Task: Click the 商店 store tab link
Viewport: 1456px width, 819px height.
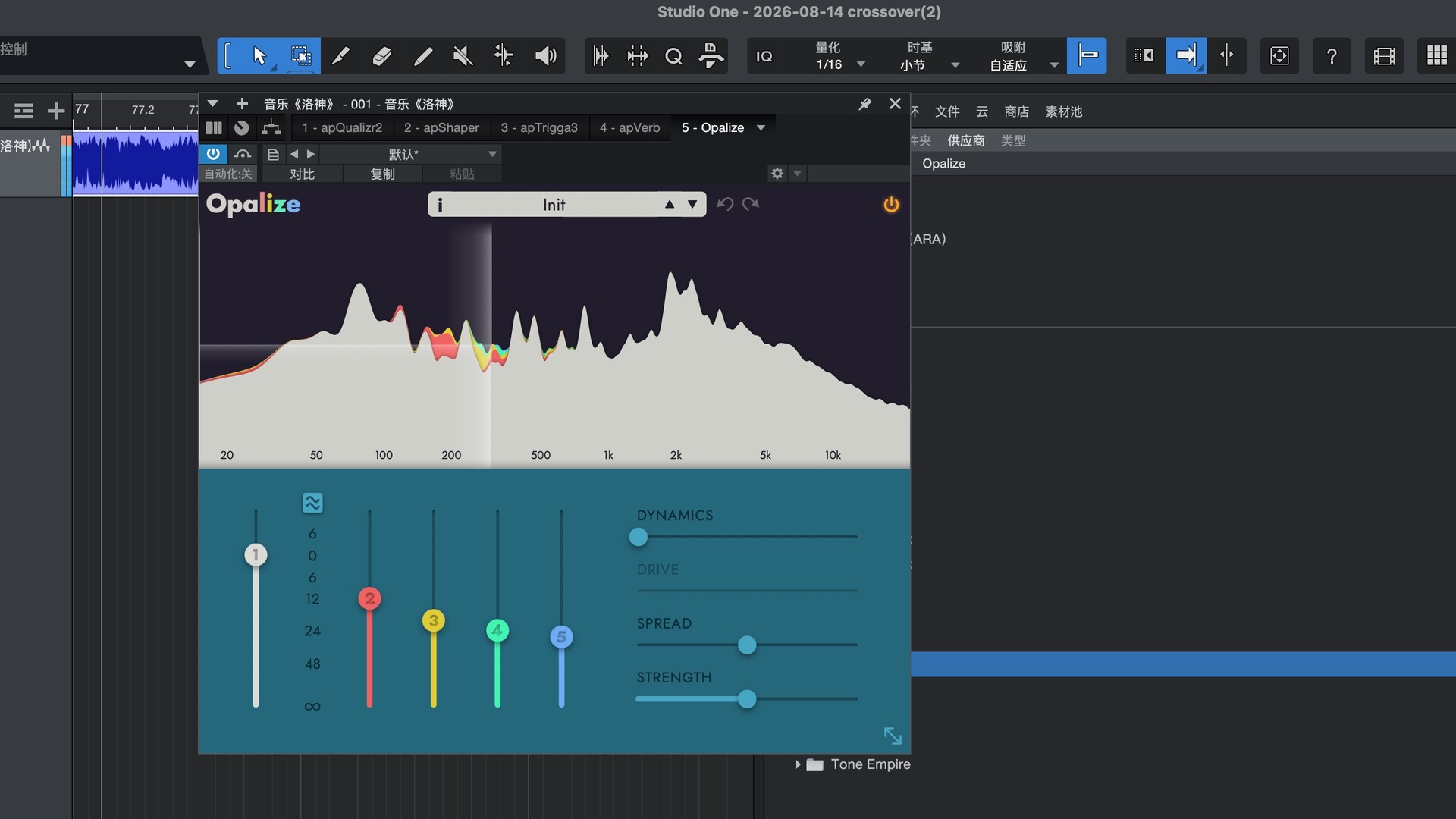Action: click(1016, 112)
